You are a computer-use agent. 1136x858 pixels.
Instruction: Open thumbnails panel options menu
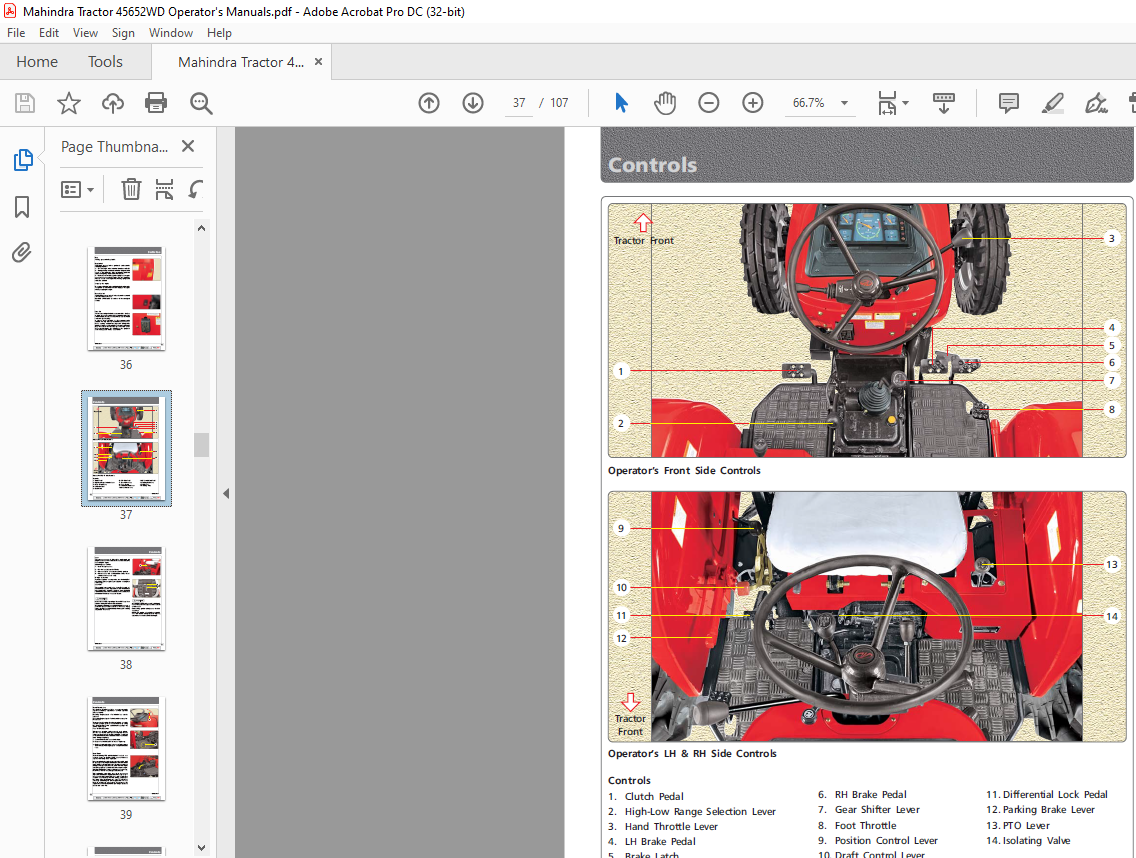pyautogui.click(x=78, y=190)
